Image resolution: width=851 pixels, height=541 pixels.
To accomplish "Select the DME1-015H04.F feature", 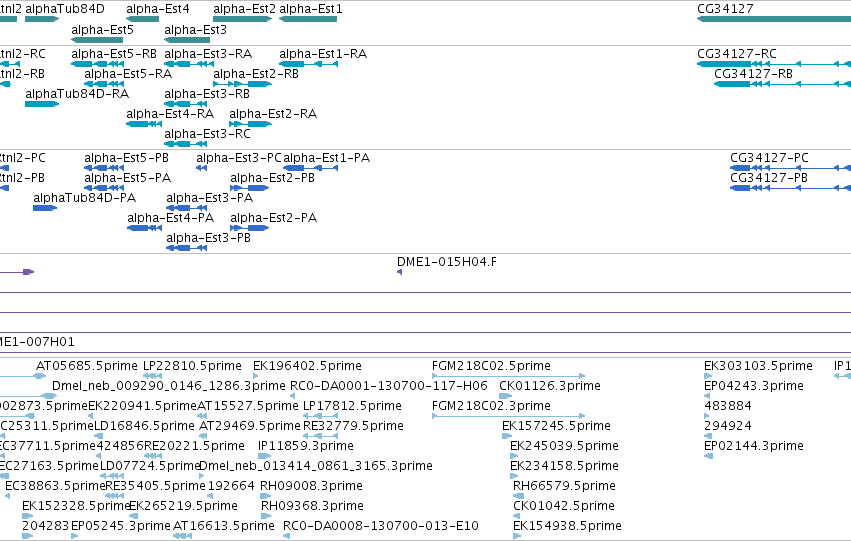I will coord(399,272).
